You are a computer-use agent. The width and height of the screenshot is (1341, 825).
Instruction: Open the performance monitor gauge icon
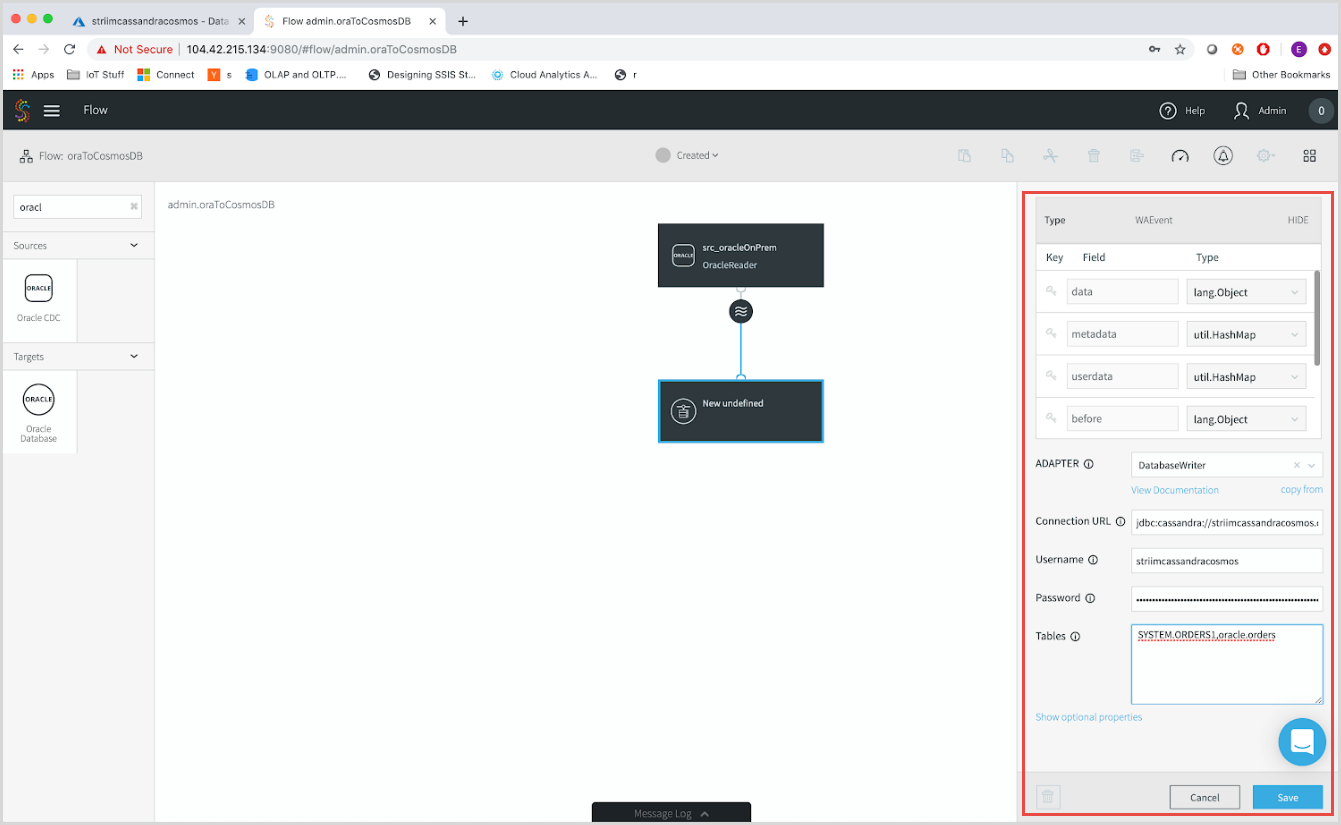click(x=1180, y=155)
